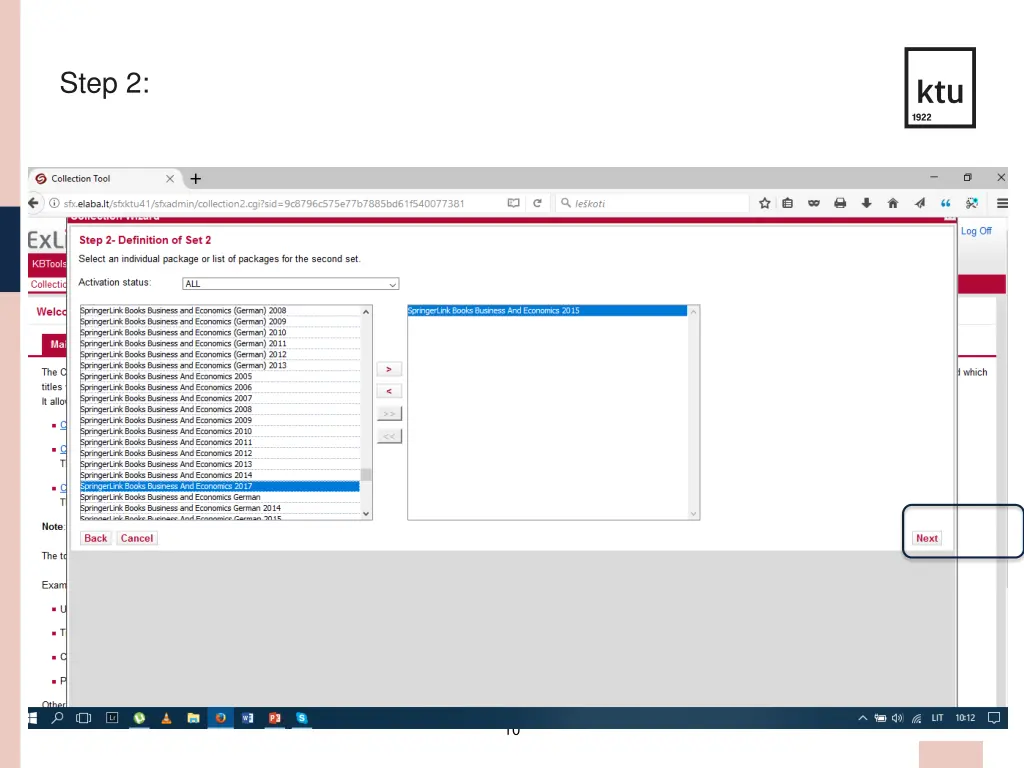The image size is (1024, 768).
Task: Select Business and Economics German 2014 entry
Action: coord(219,508)
